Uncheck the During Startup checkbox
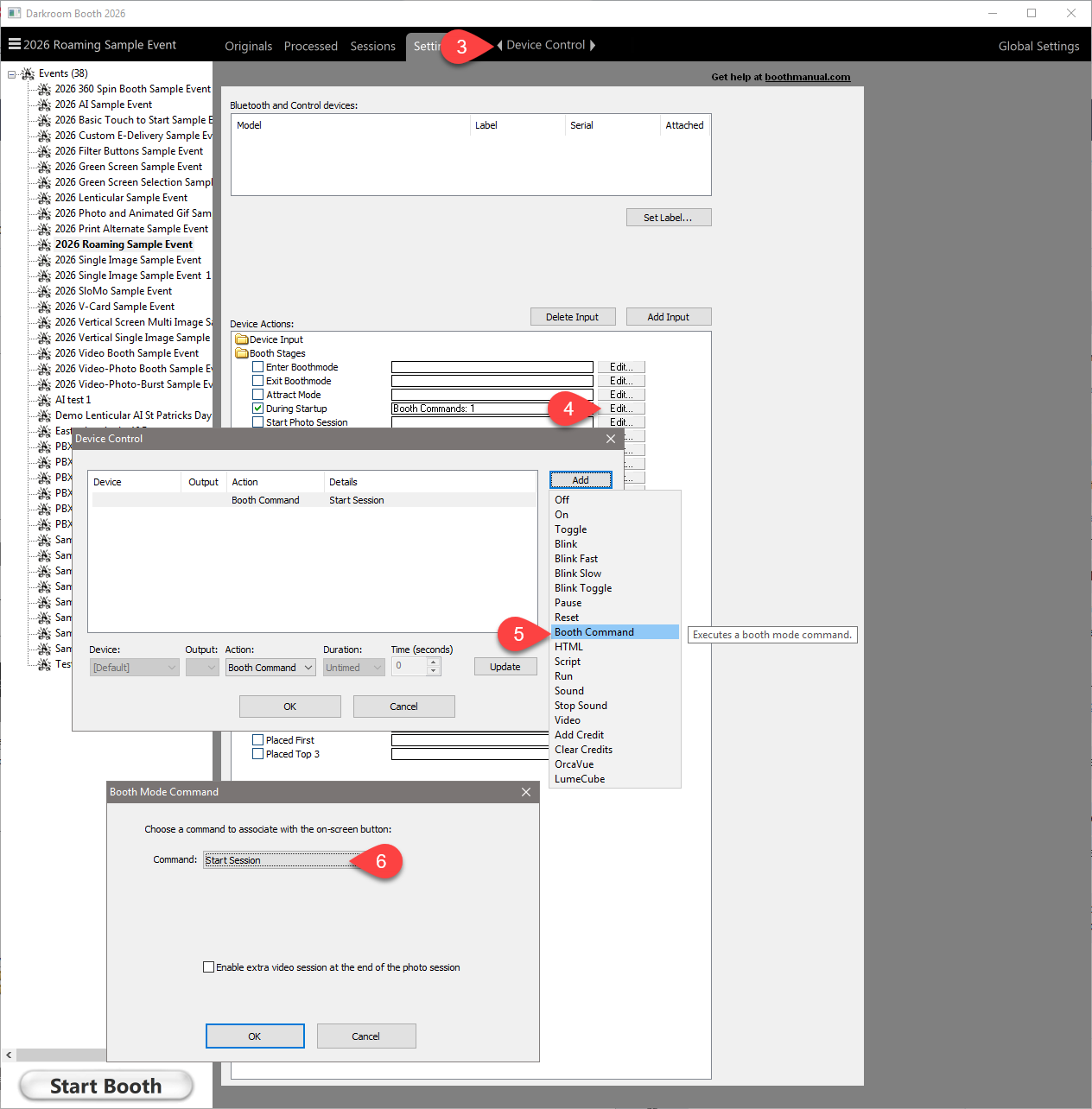 pyautogui.click(x=257, y=409)
